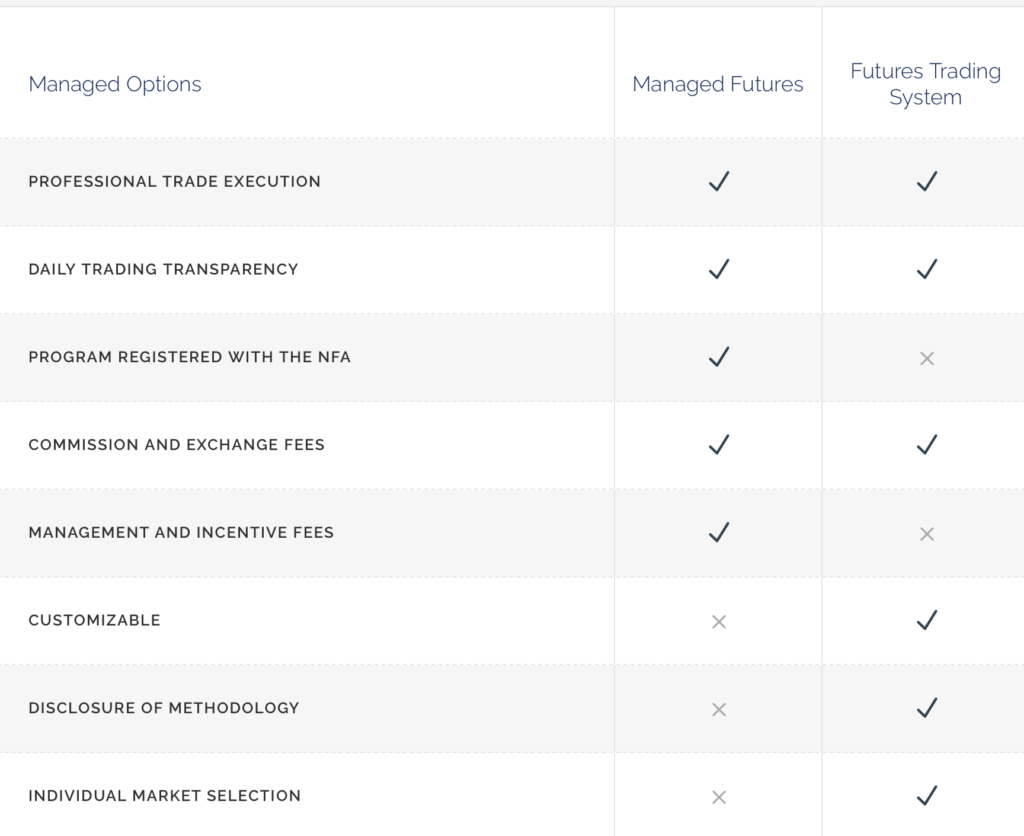Click the Disclosure of Methodology row label
Image resolution: width=1024 pixels, height=836 pixels.
click(164, 708)
